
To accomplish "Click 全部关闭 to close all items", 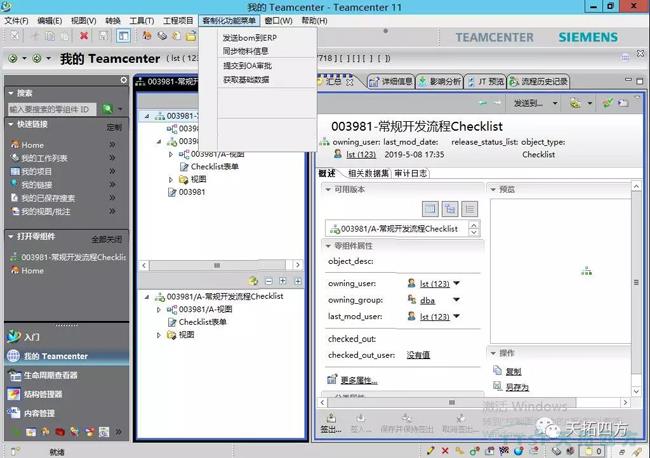I will tap(107, 239).
